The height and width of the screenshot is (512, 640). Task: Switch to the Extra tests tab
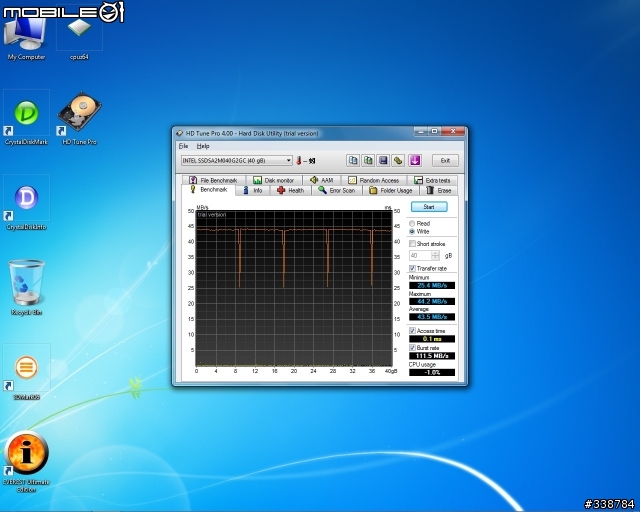click(x=432, y=180)
